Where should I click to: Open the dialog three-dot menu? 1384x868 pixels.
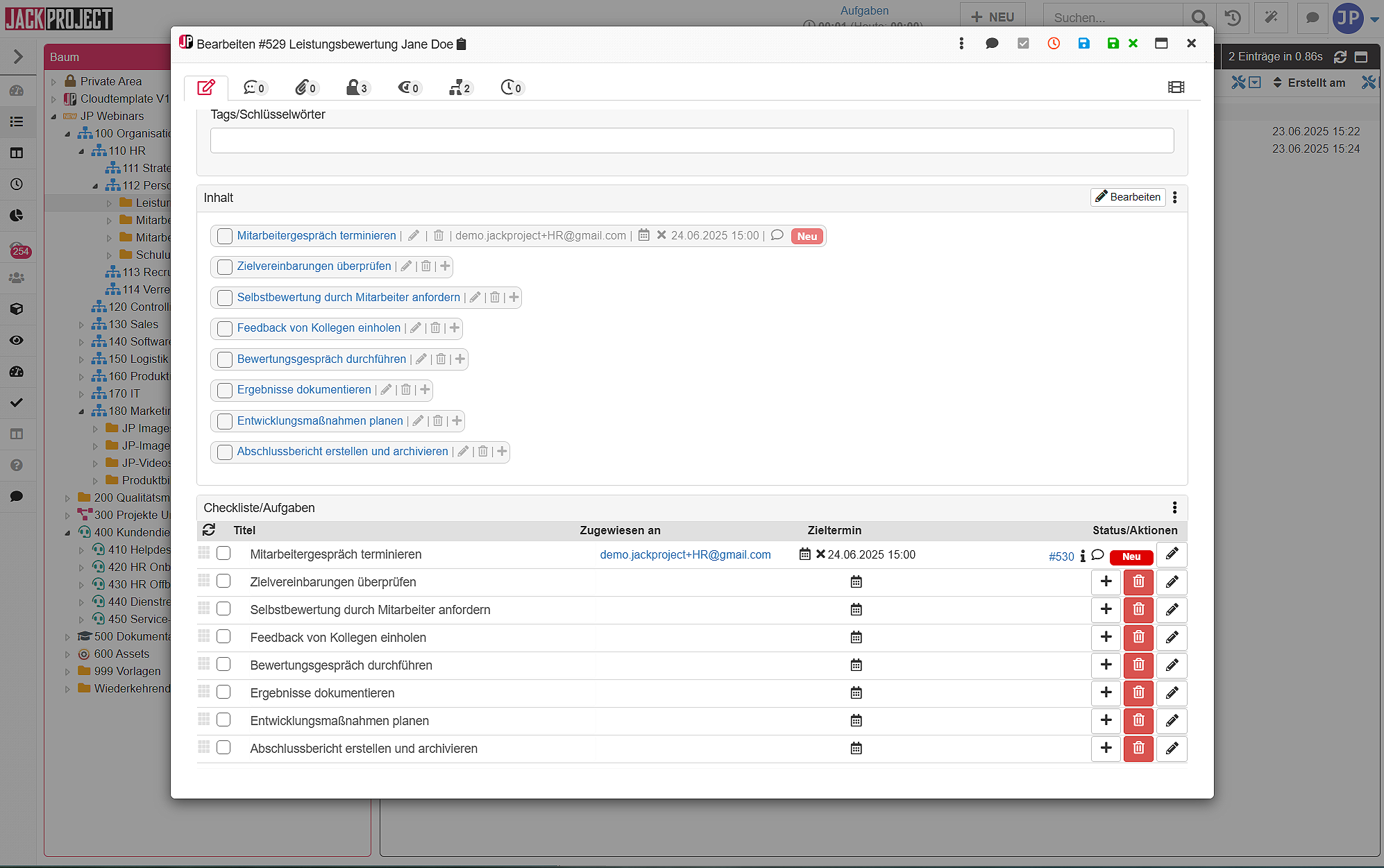click(961, 44)
